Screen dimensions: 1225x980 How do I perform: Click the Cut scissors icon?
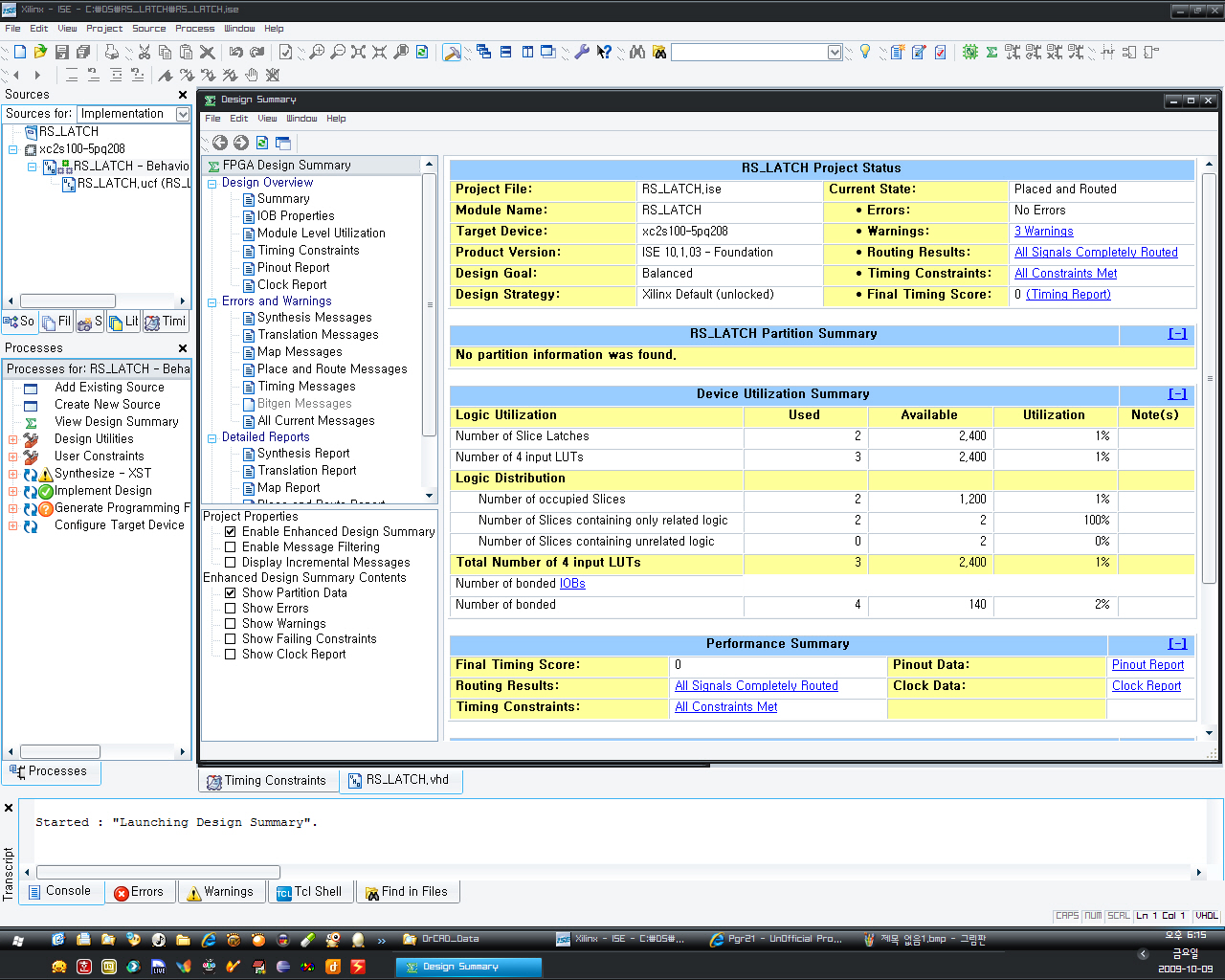pos(145,52)
